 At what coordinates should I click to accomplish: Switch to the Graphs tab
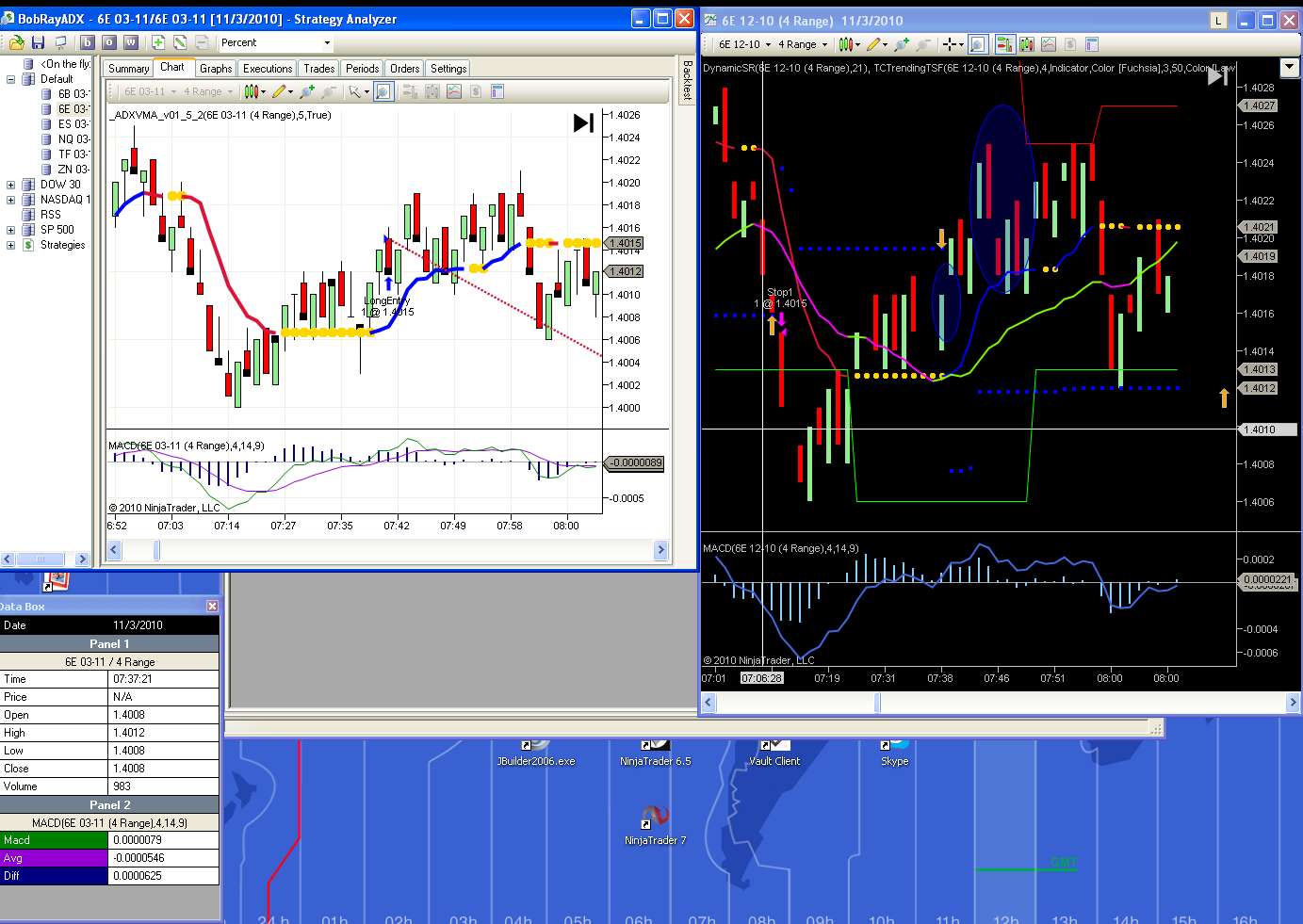click(216, 69)
